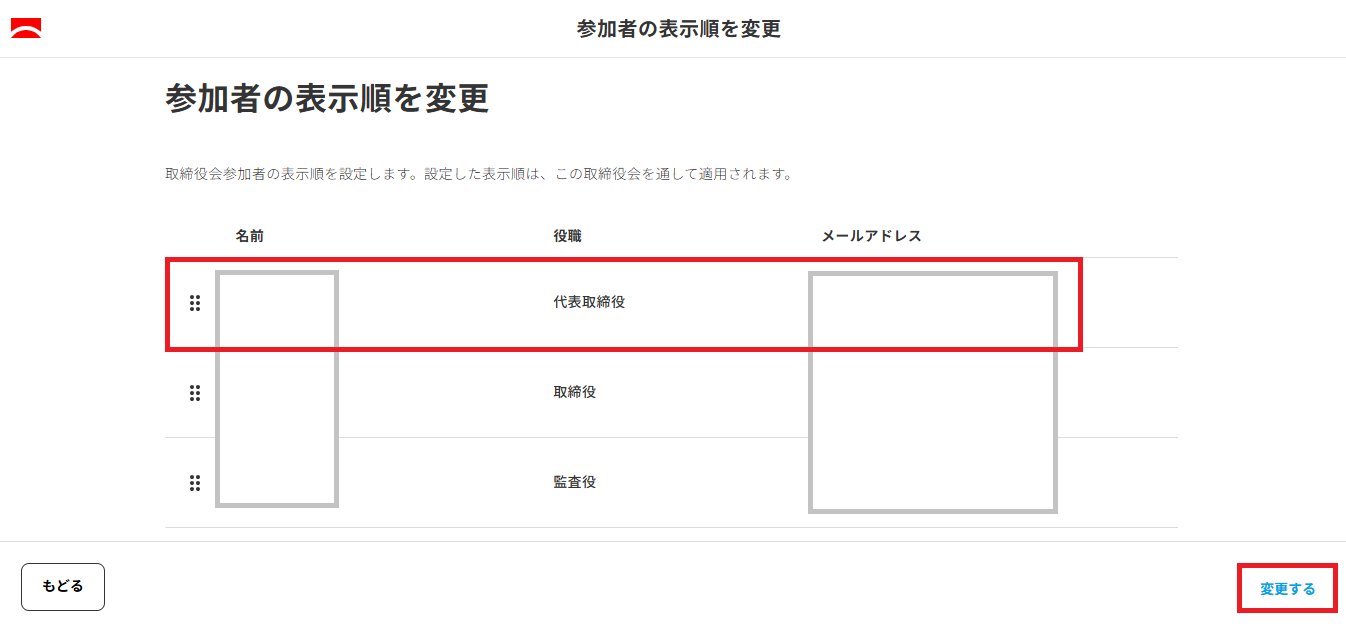Click the name cell in the 監査役 row
This screenshot has height=627, width=1346.
276,483
